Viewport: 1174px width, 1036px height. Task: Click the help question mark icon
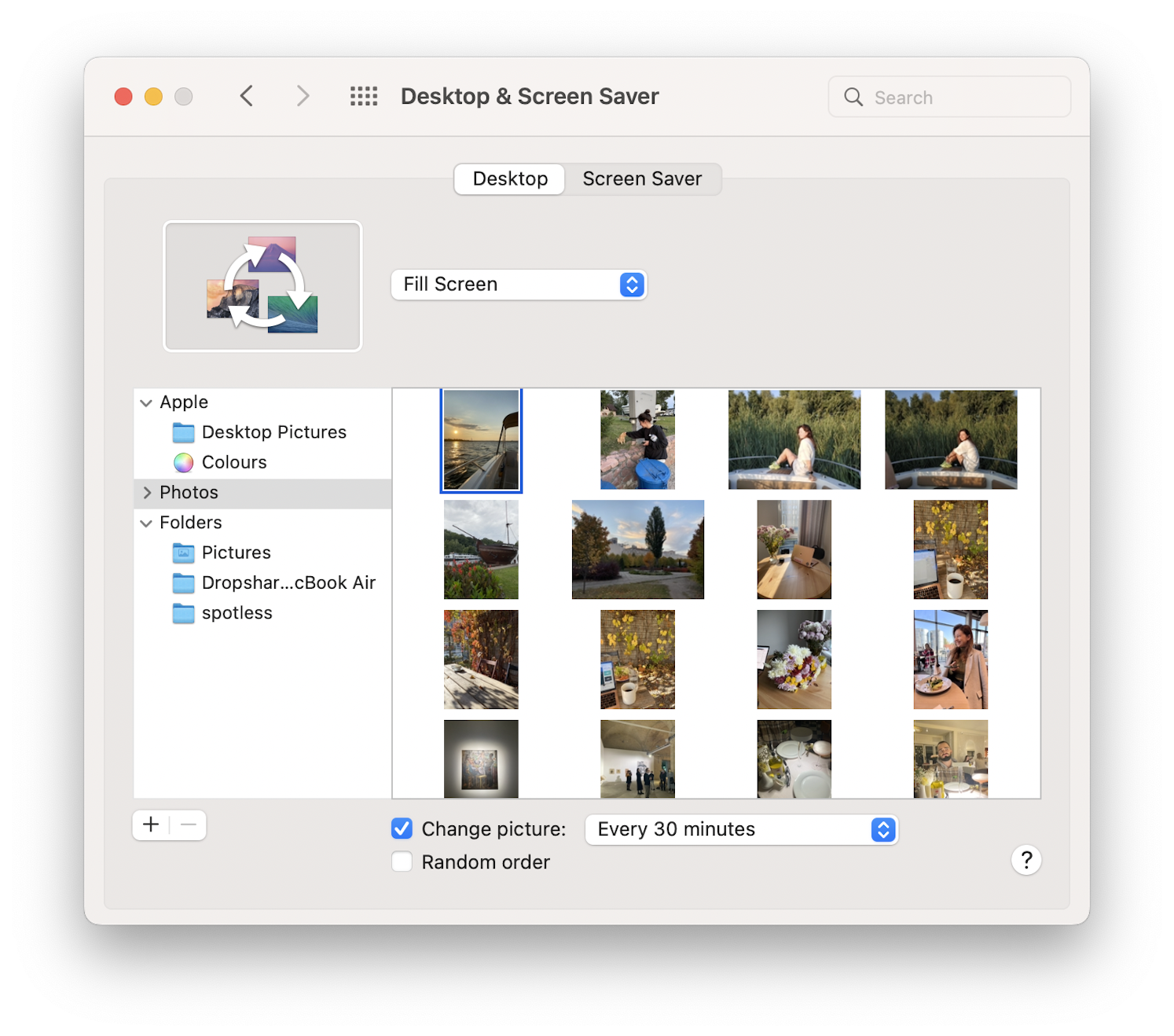[x=1026, y=860]
